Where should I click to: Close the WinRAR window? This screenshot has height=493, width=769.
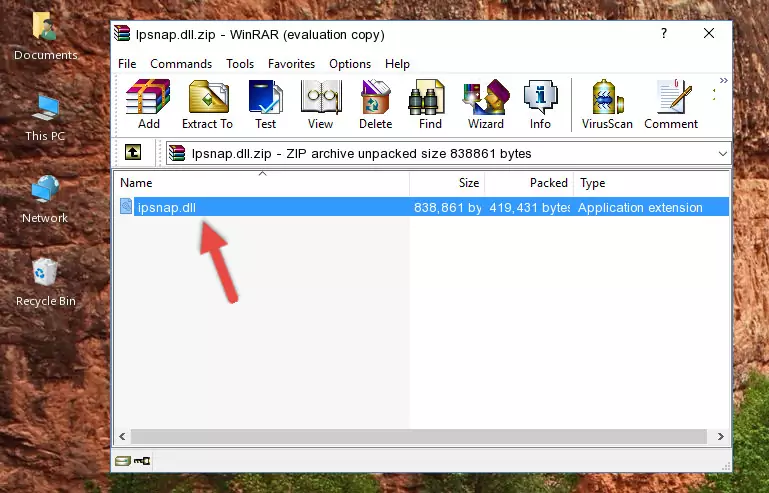pyautogui.click(x=709, y=33)
